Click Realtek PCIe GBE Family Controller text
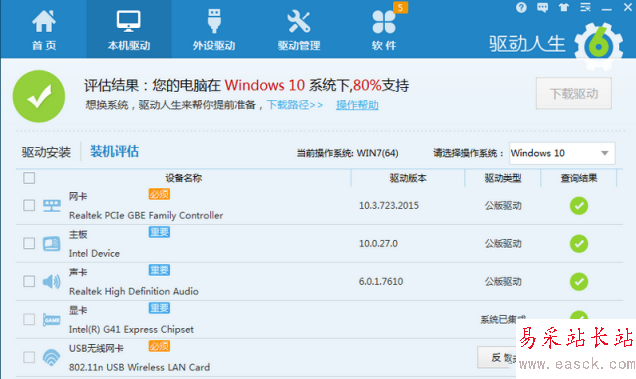The width and height of the screenshot is (636, 379). coord(146,215)
